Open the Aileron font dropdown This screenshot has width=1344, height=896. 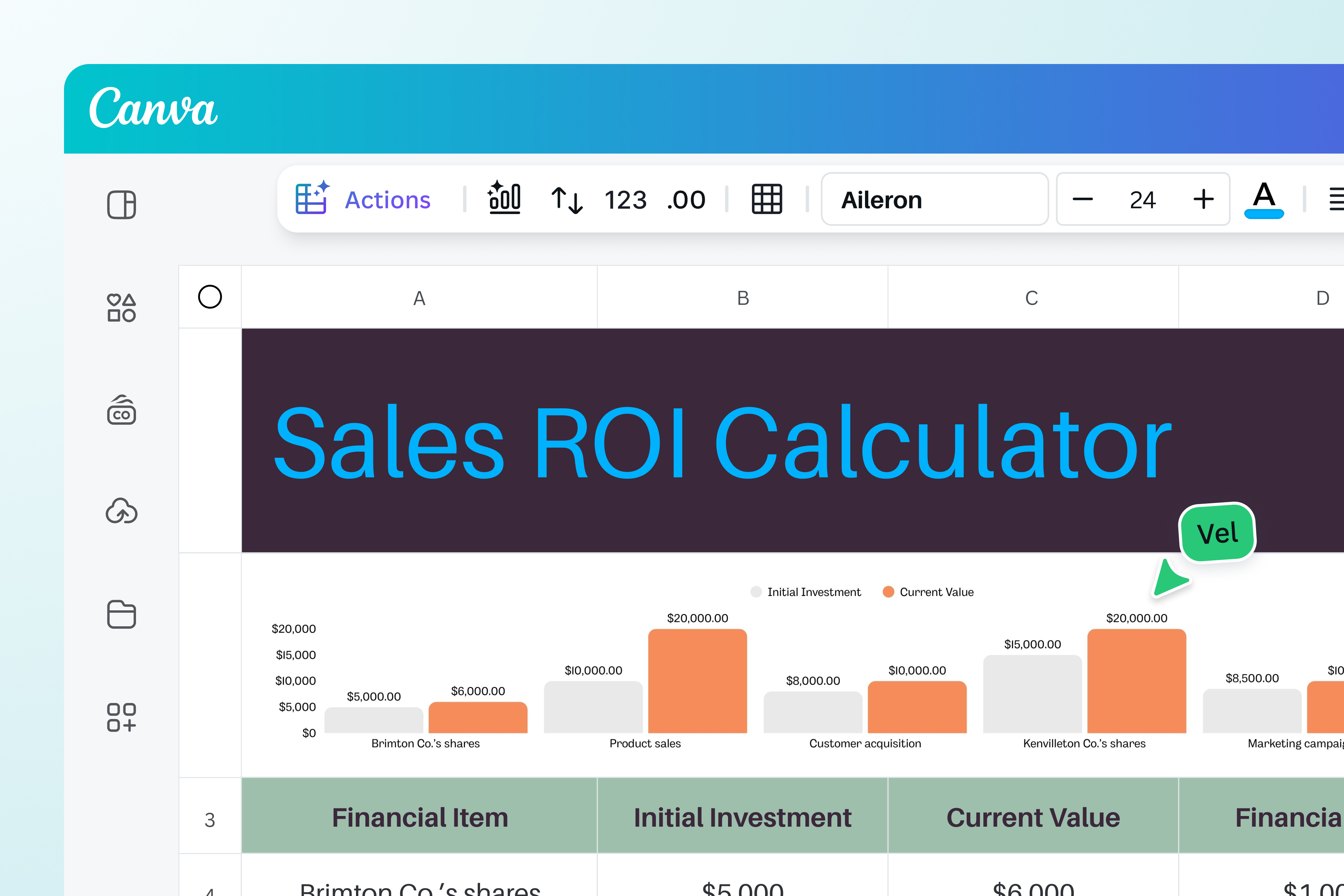tap(934, 199)
